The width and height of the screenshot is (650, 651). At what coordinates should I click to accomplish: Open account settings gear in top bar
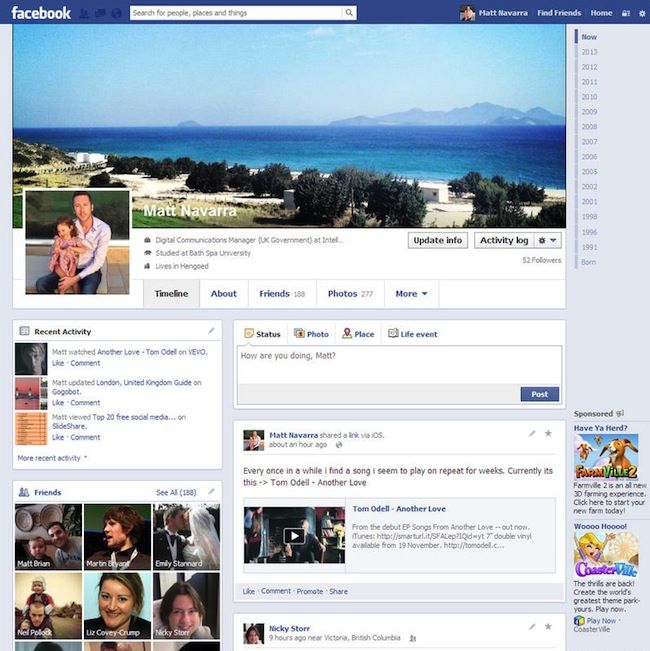click(x=642, y=13)
